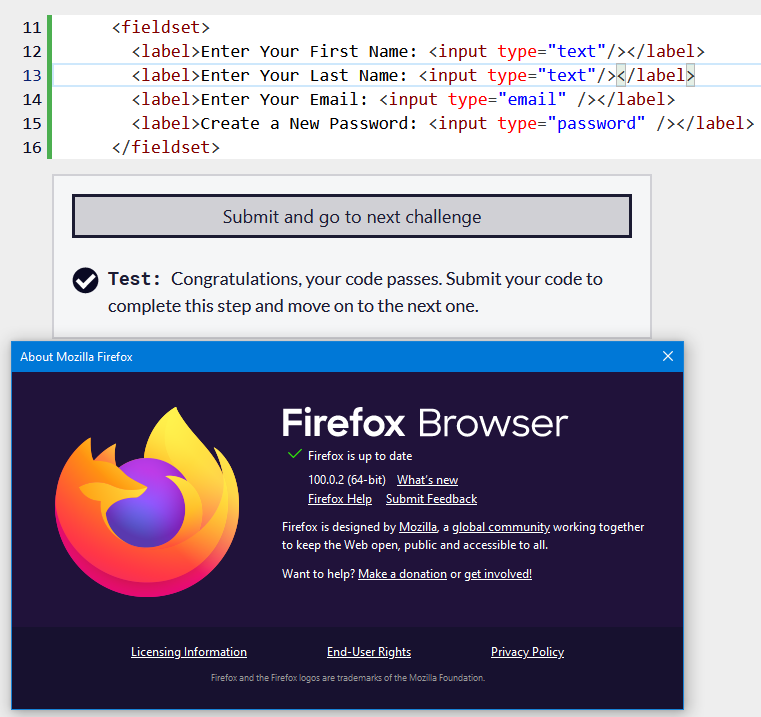Click line number 15 in editor

click(x=32, y=124)
